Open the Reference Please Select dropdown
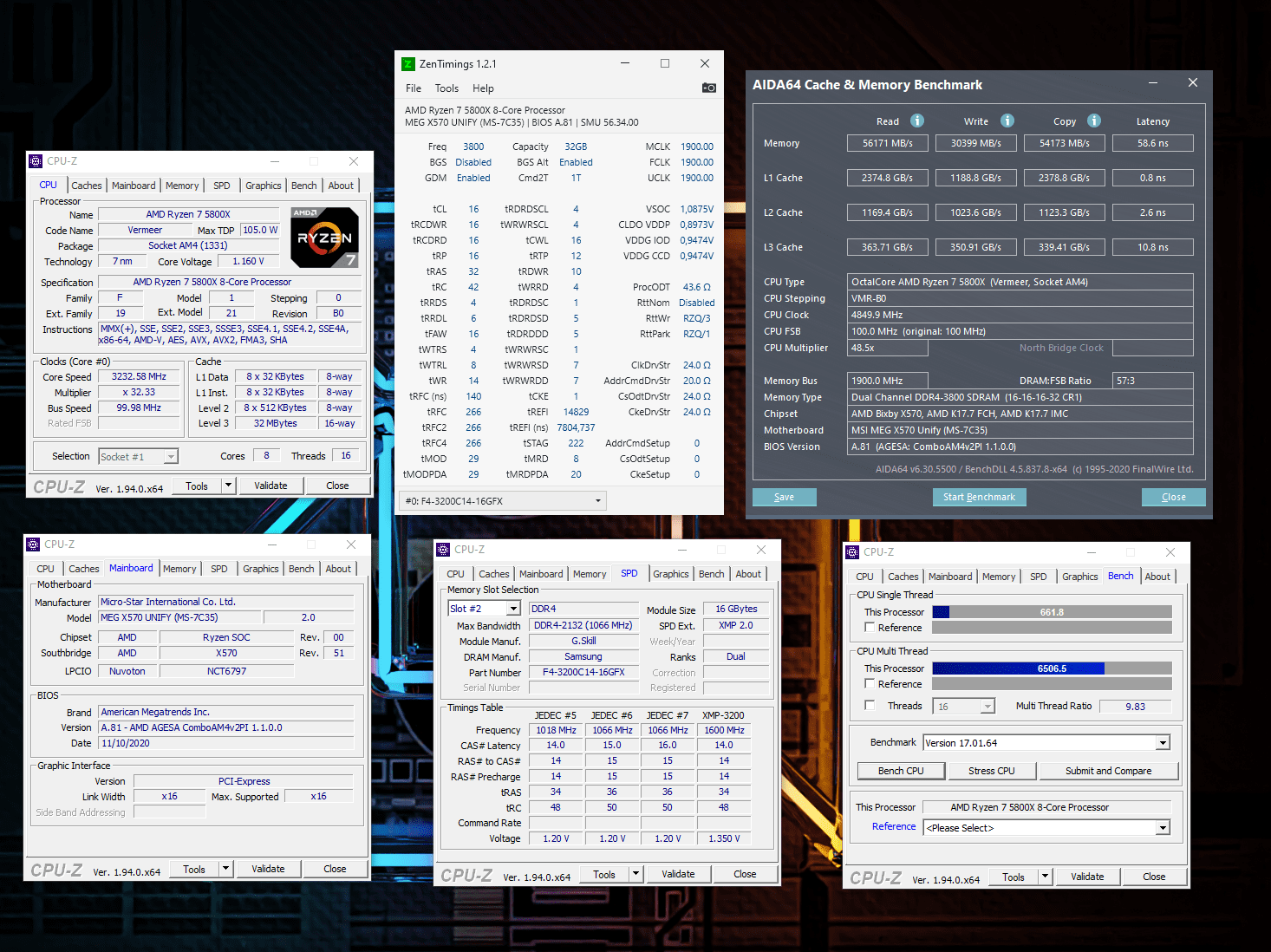 pyautogui.click(x=1163, y=828)
